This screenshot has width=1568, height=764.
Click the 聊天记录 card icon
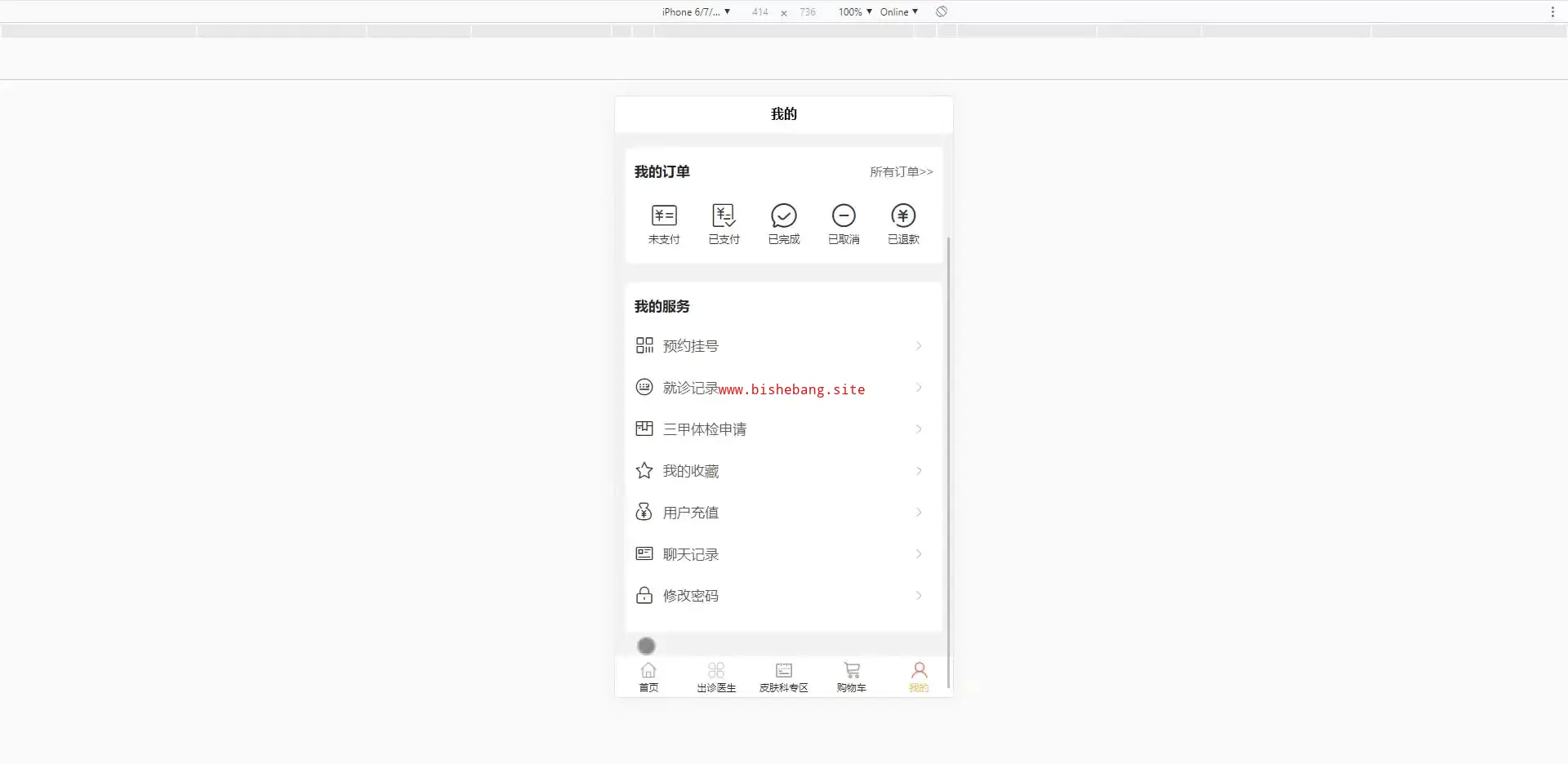click(x=644, y=553)
